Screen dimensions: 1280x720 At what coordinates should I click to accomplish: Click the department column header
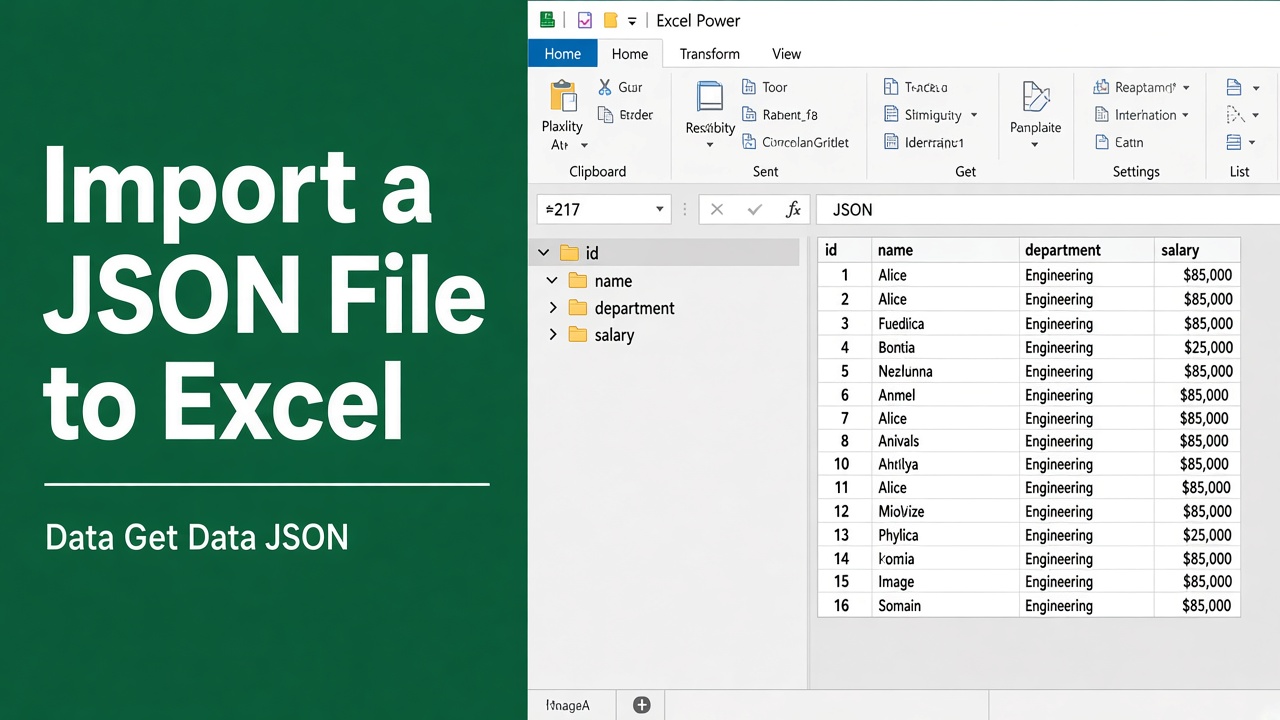pos(1086,250)
